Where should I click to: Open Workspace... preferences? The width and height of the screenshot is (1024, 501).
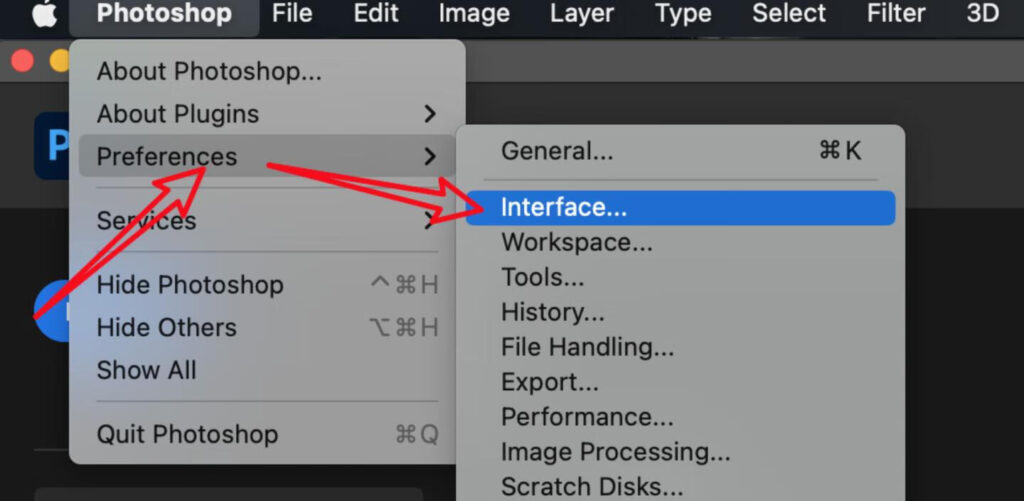(x=680, y=243)
